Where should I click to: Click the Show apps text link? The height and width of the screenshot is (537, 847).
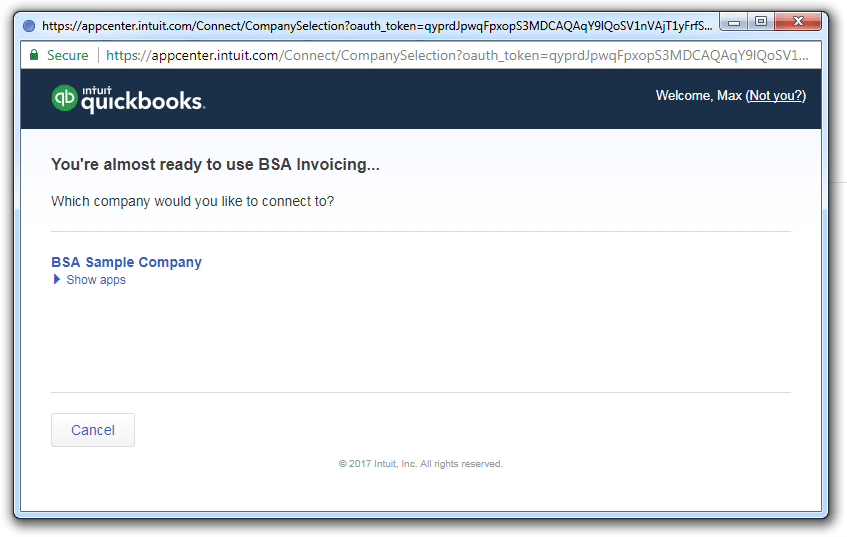coord(96,280)
